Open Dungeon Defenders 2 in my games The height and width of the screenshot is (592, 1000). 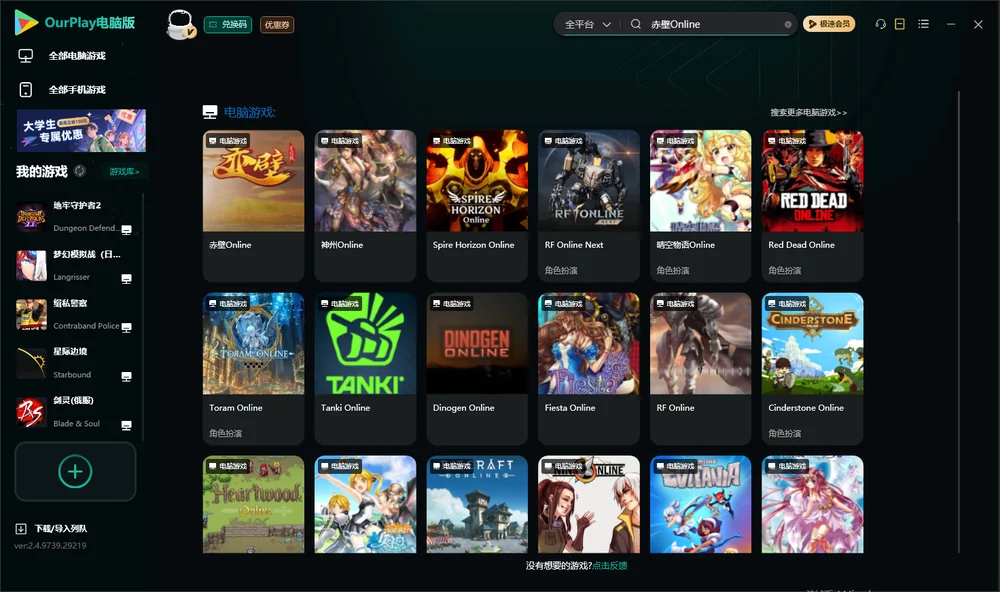(x=74, y=216)
